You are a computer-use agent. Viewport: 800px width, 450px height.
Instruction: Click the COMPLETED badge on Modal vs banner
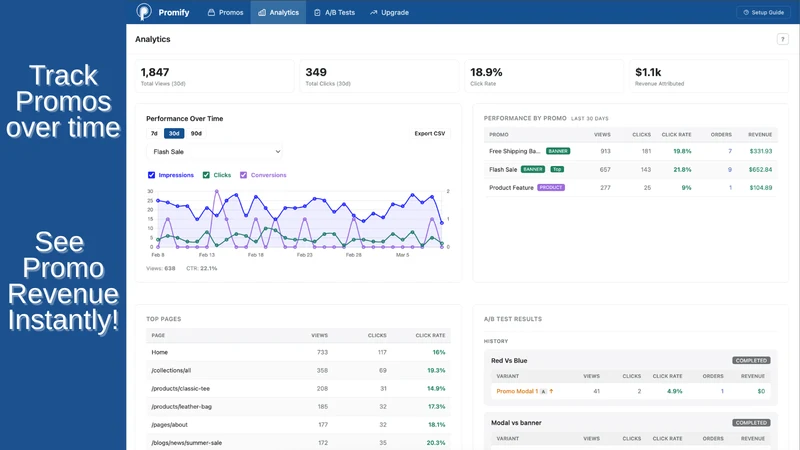[751, 422]
